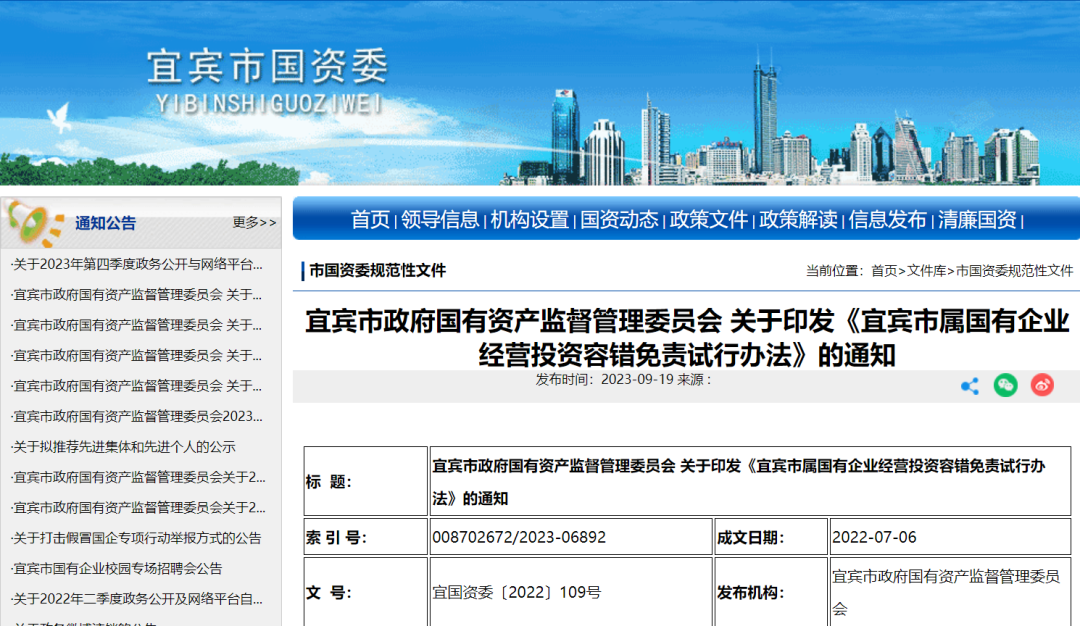This screenshot has height=626, width=1080.
Task: Click the megaphone icon beside 通知公告
Action: [34, 223]
